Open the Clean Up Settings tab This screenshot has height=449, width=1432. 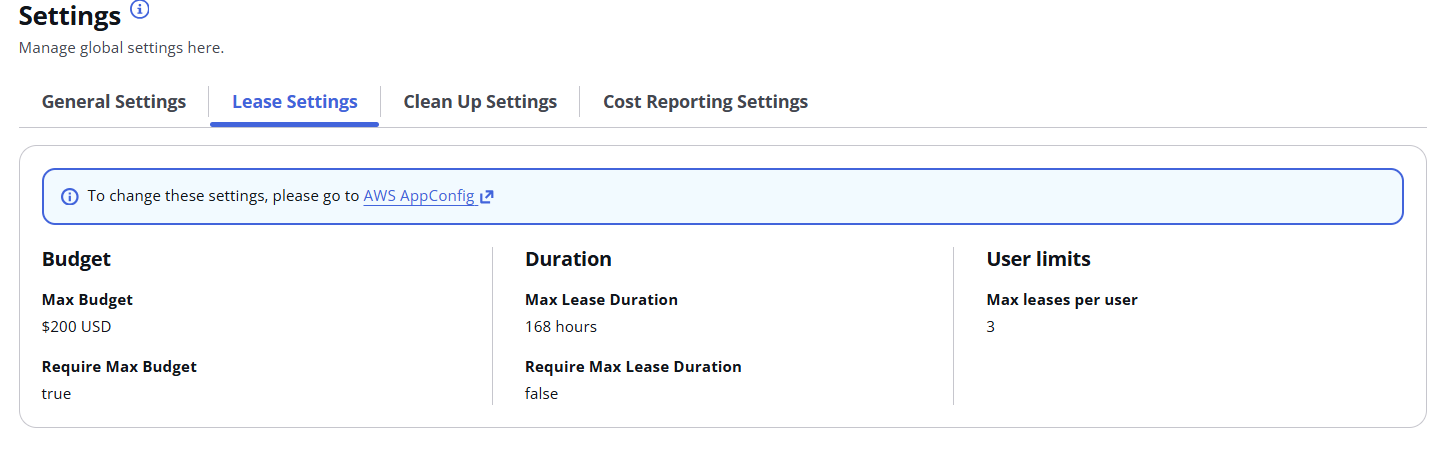tap(480, 102)
